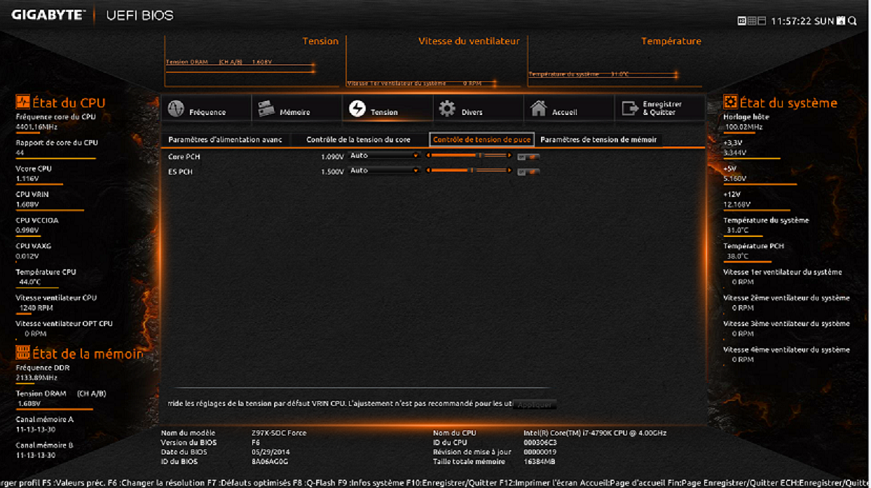The width and height of the screenshot is (871, 488).
Task: Switch to grid display mode icon
Action: [x=752, y=21]
